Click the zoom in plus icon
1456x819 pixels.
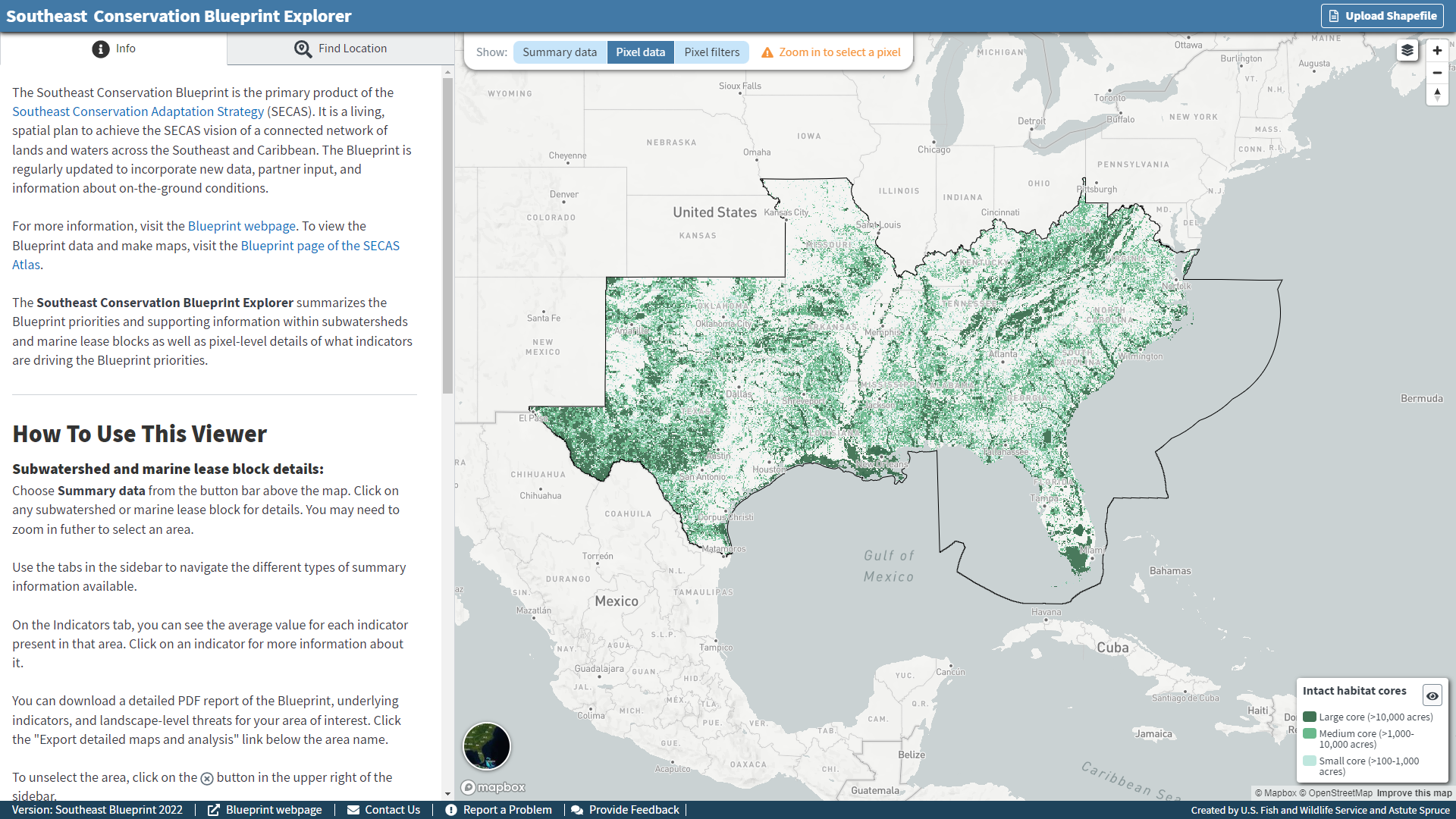(1437, 51)
